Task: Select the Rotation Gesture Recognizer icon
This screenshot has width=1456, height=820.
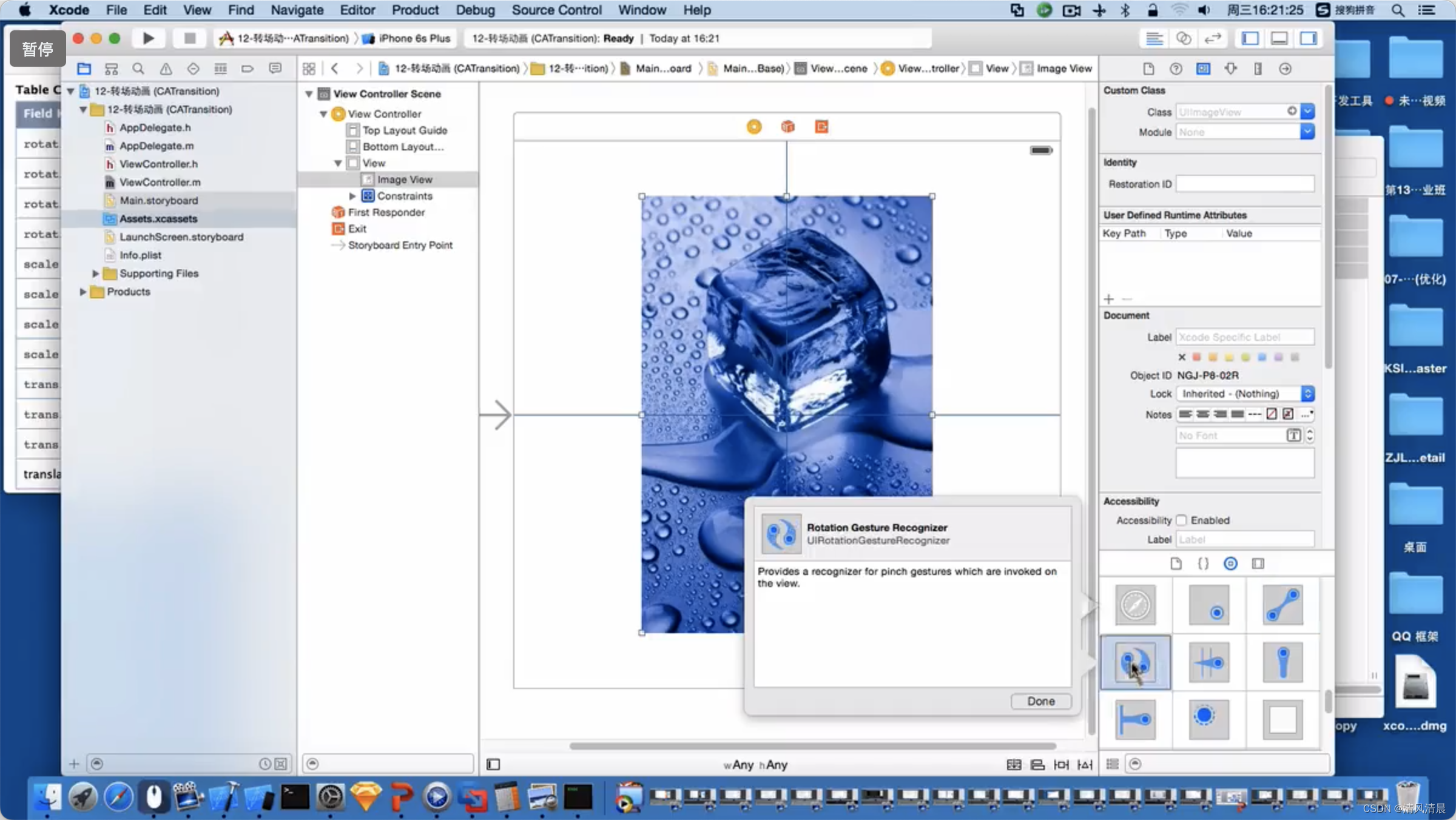Action: [1134, 661]
